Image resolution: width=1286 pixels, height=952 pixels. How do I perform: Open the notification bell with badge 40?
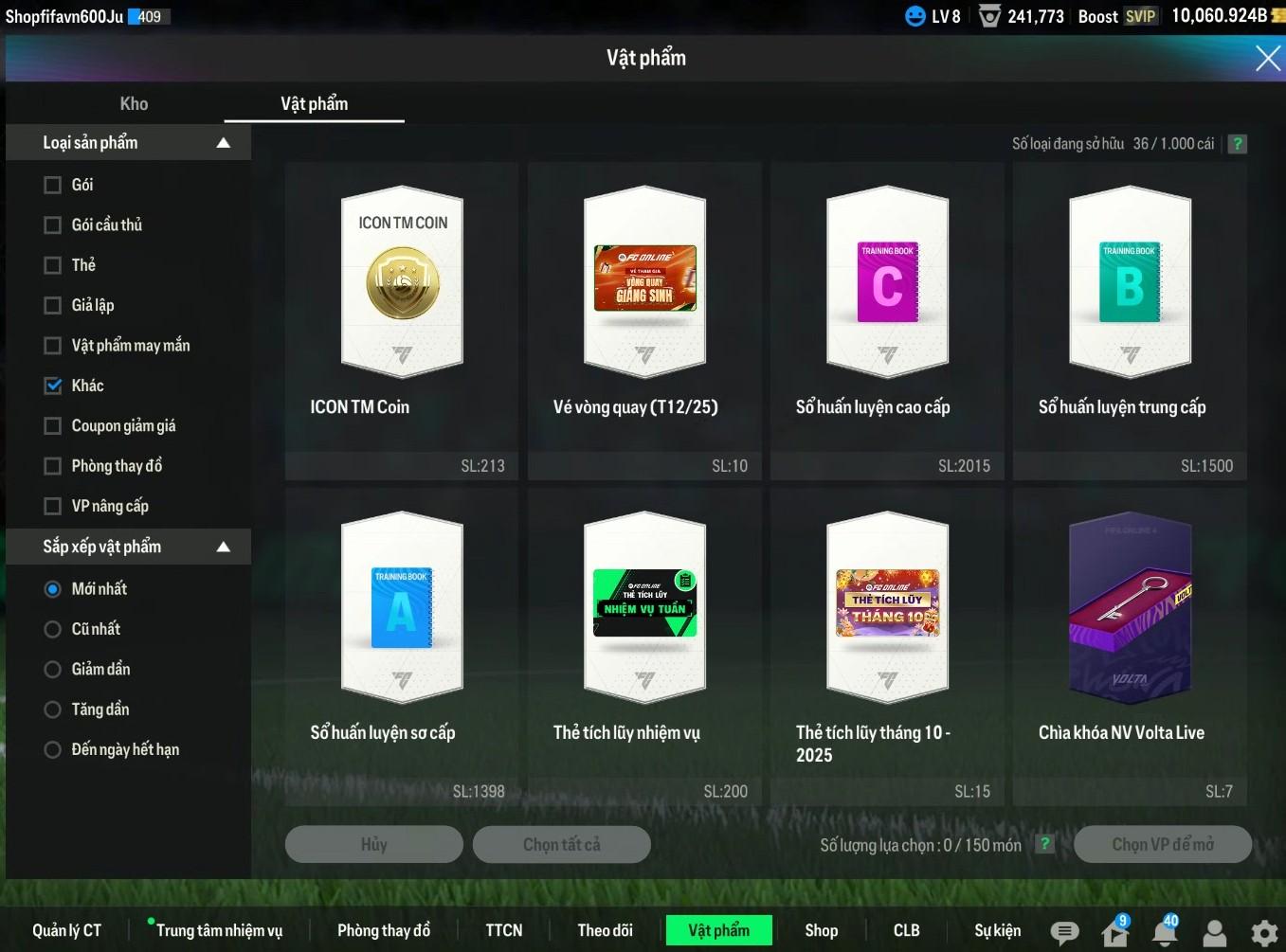pos(1165,932)
